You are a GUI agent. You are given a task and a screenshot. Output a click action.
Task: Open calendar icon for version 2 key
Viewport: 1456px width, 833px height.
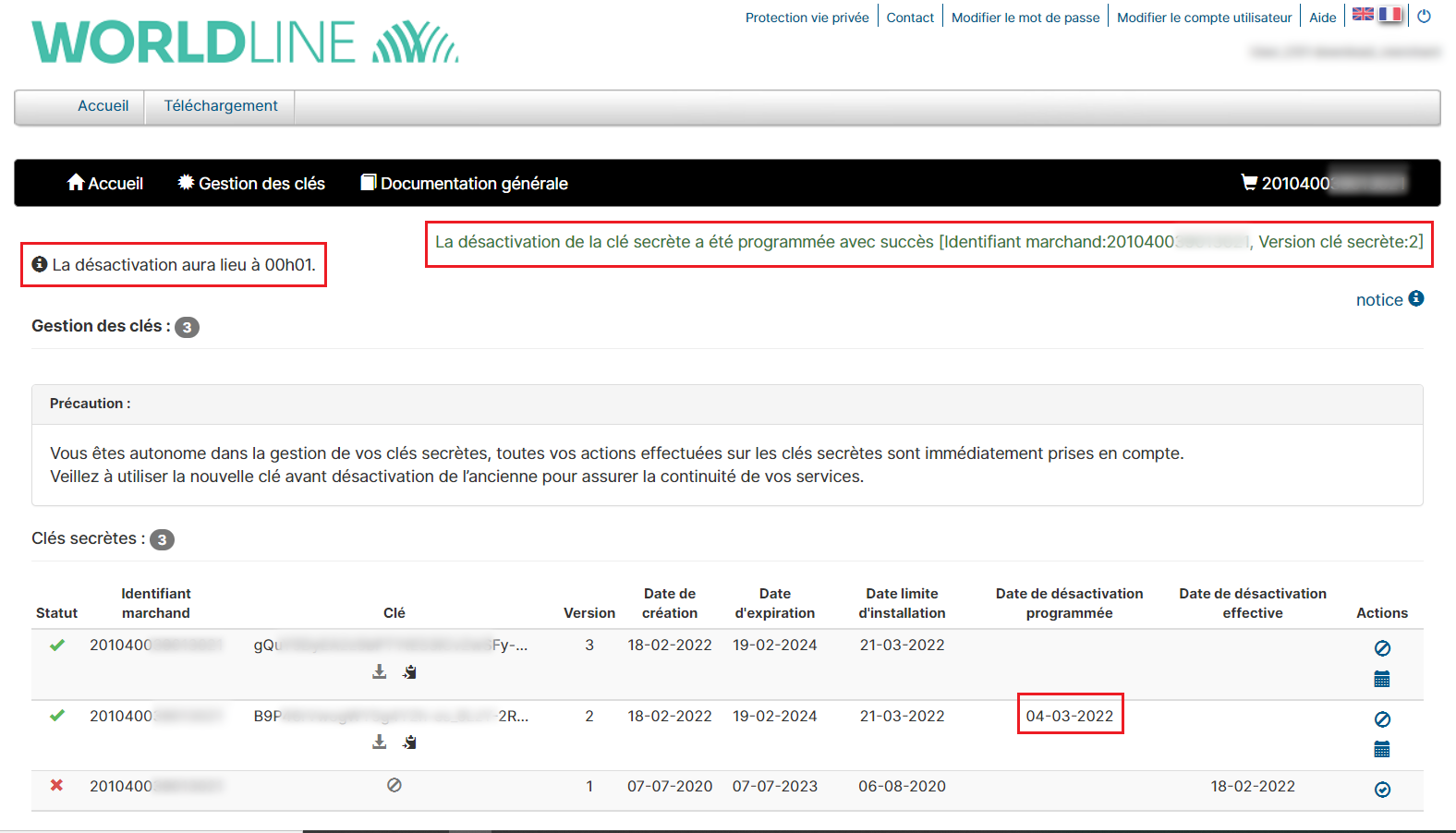point(1382,749)
